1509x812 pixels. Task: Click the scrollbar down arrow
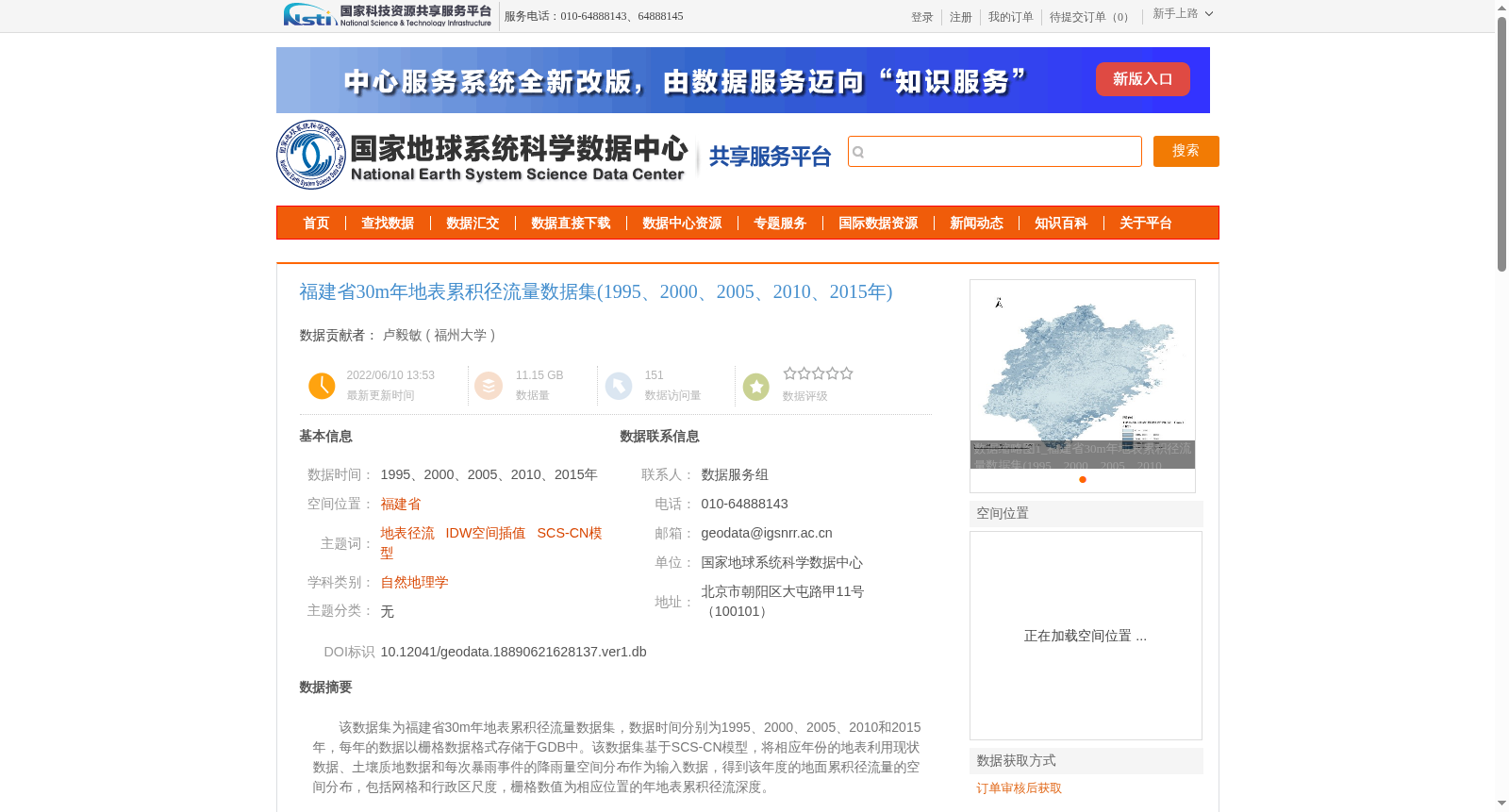click(1501, 804)
